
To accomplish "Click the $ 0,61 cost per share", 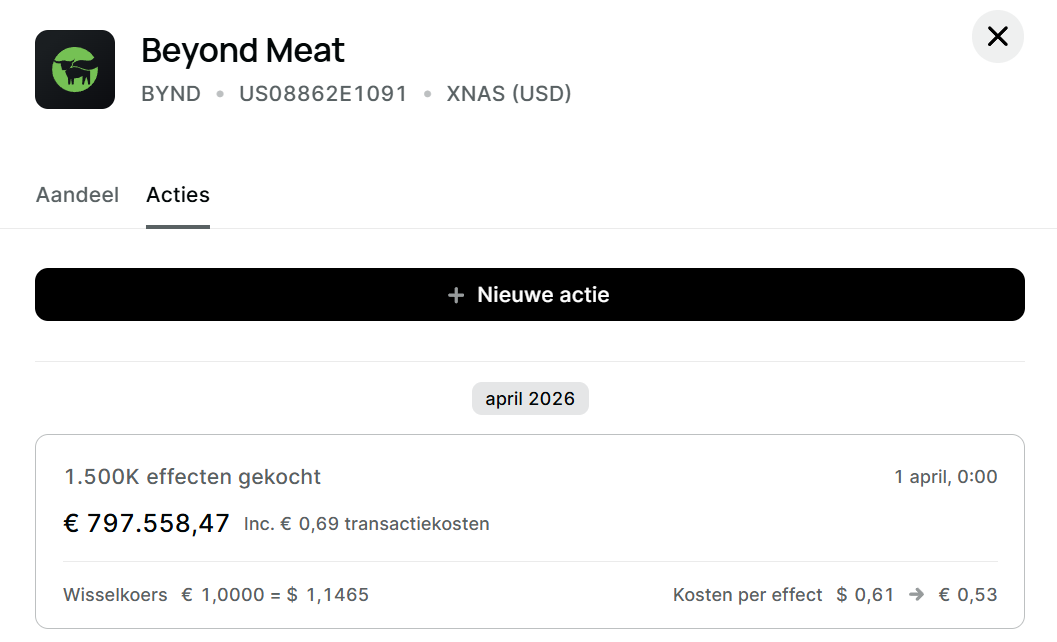I will pyautogui.click(x=865, y=595).
